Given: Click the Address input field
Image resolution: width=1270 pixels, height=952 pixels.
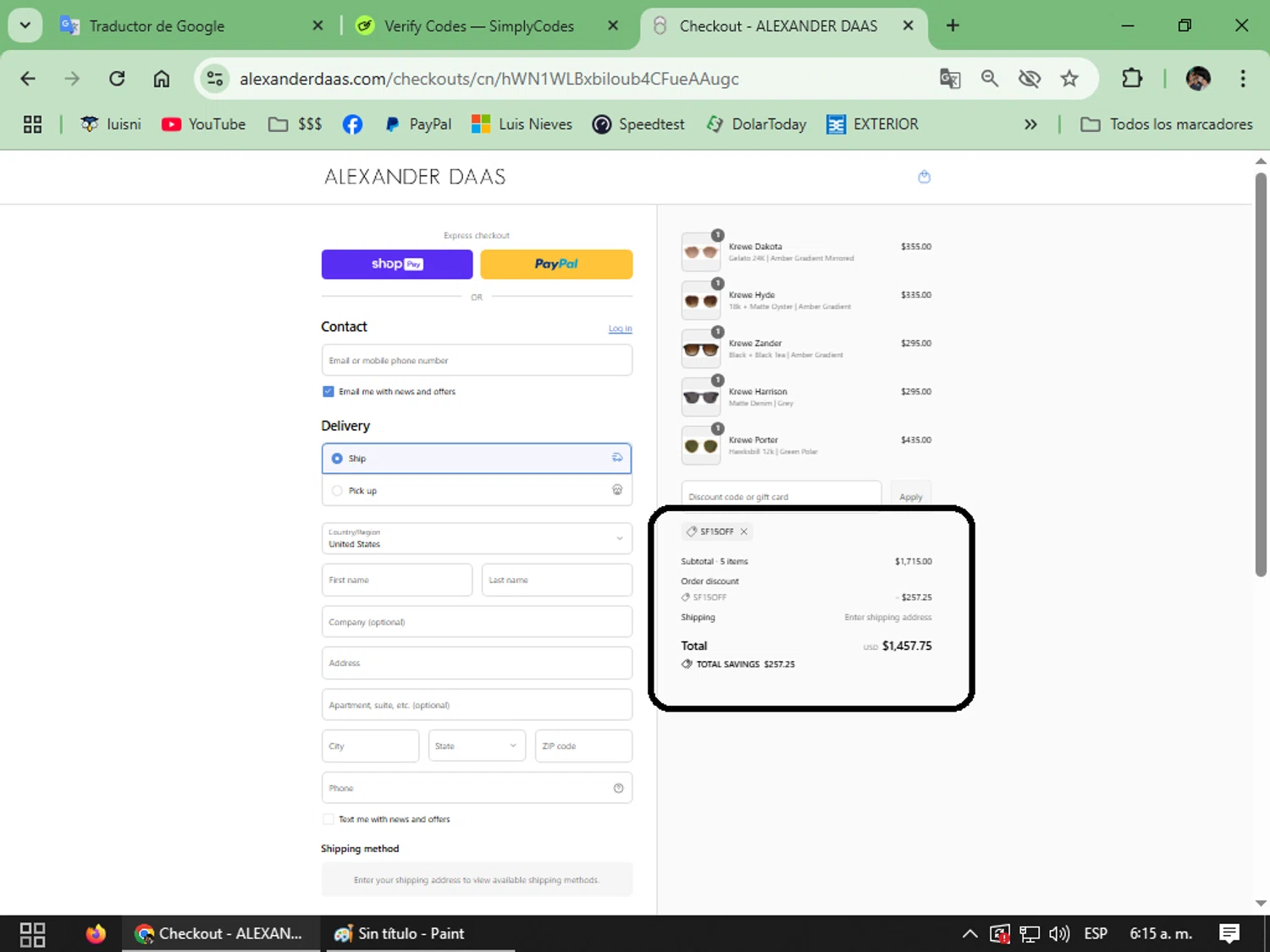Looking at the screenshot, I should pos(477,663).
